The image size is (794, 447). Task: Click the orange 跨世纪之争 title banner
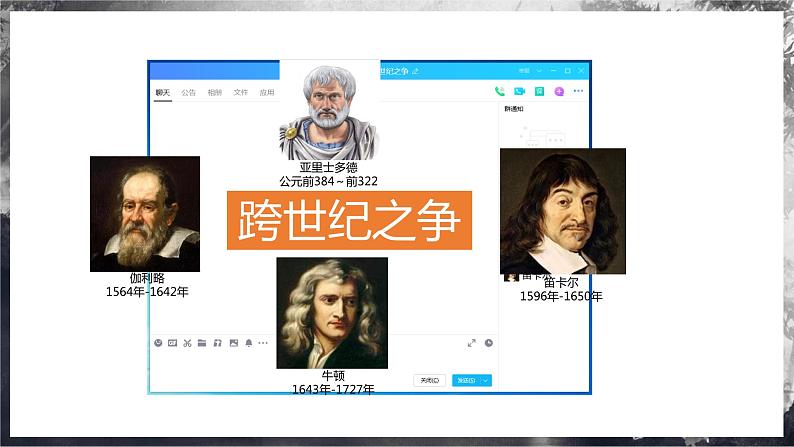tap(349, 220)
